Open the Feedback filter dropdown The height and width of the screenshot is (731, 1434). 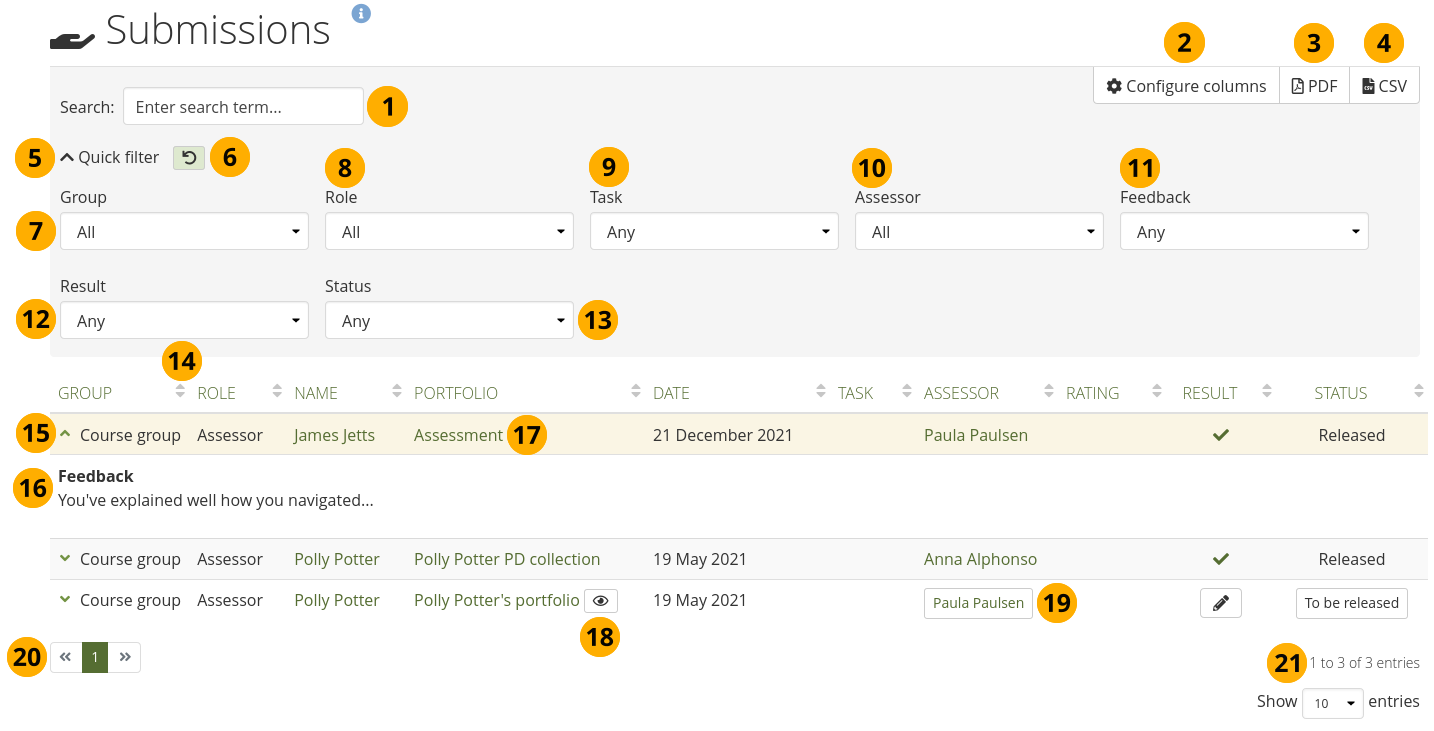pyautogui.click(x=1243, y=232)
